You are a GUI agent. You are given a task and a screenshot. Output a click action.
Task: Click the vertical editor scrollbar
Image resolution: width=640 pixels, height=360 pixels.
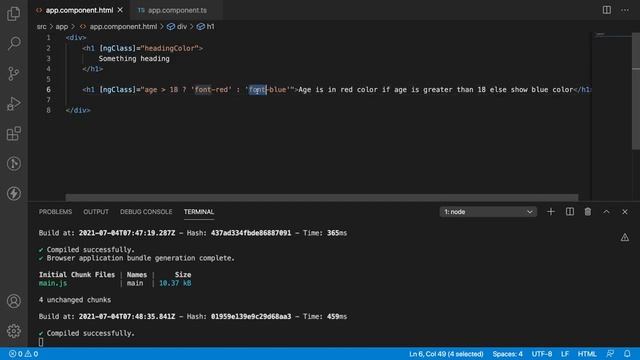tap(636, 91)
